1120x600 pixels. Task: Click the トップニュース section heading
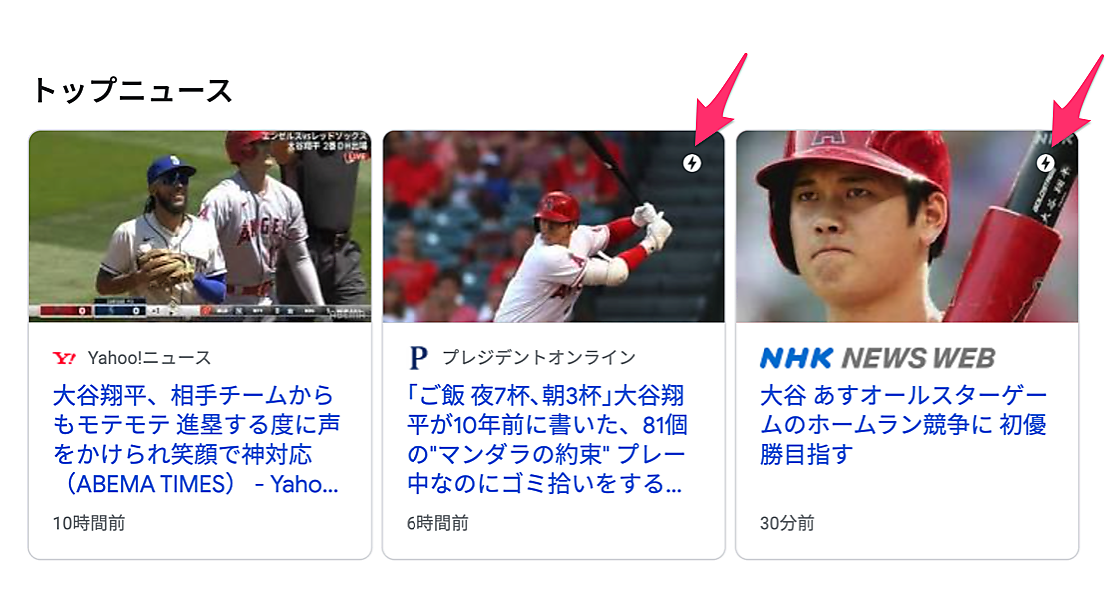(x=132, y=91)
